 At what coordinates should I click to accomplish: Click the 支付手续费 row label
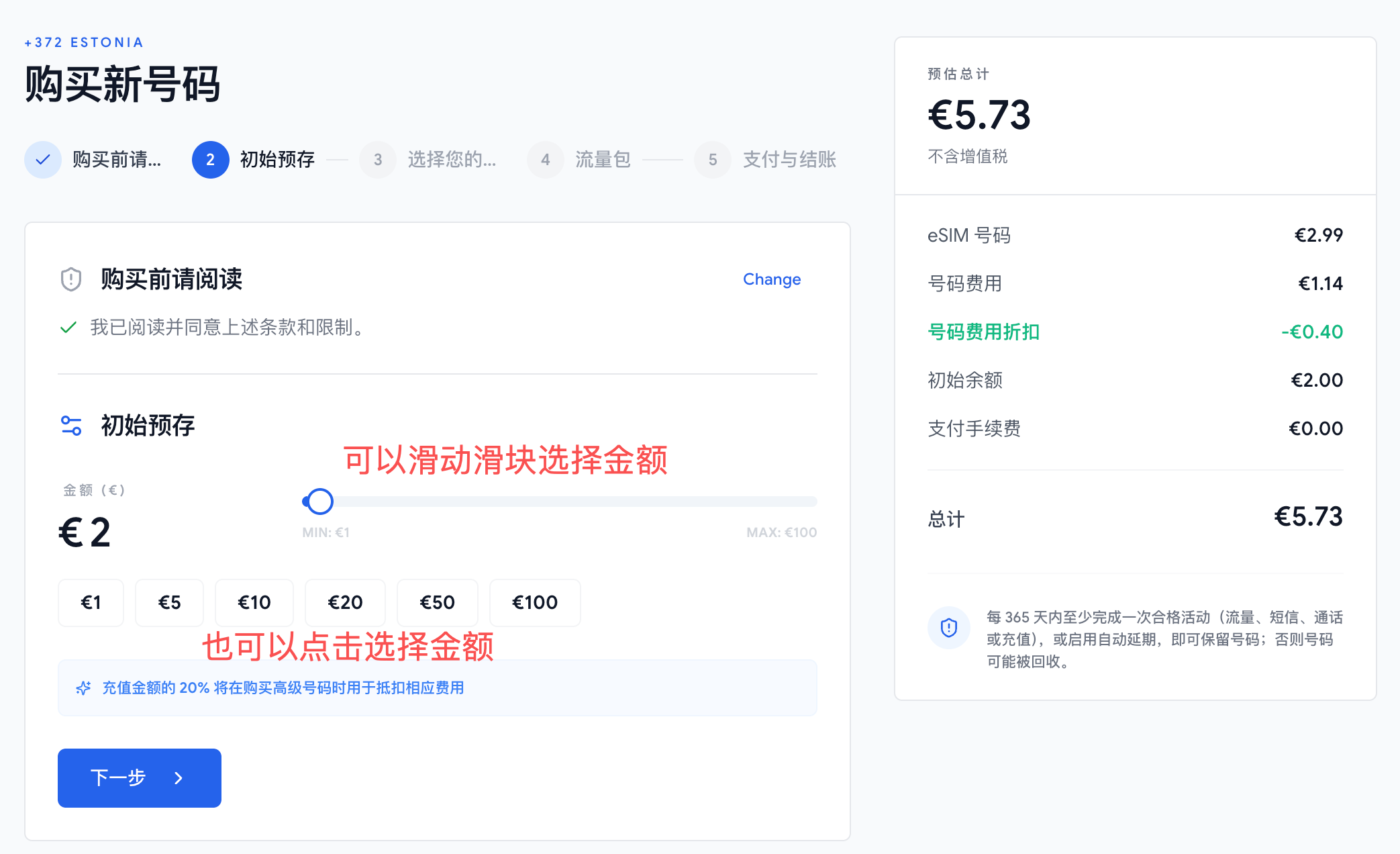click(x=974, y=429)
